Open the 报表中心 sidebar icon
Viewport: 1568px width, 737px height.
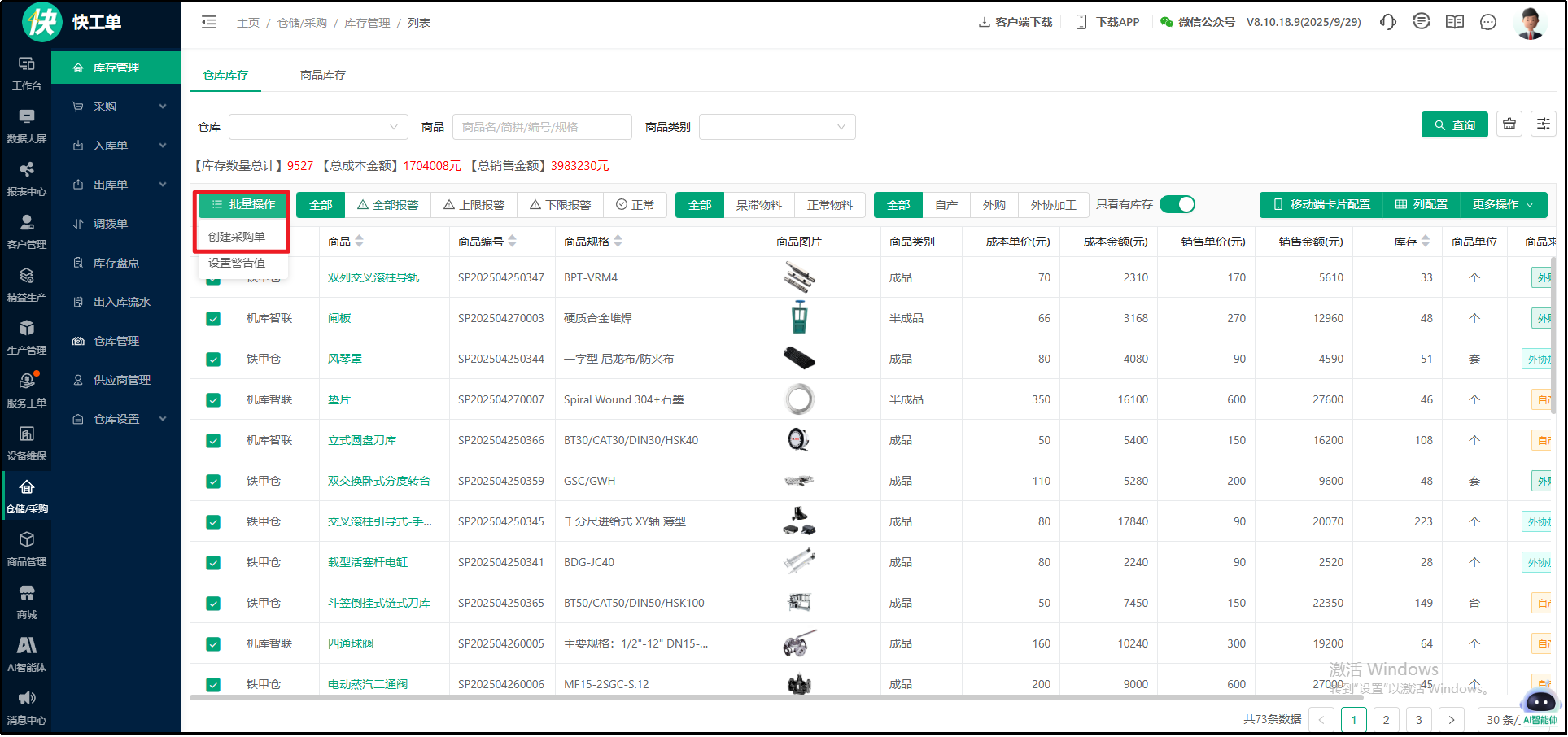coord(27,177)
